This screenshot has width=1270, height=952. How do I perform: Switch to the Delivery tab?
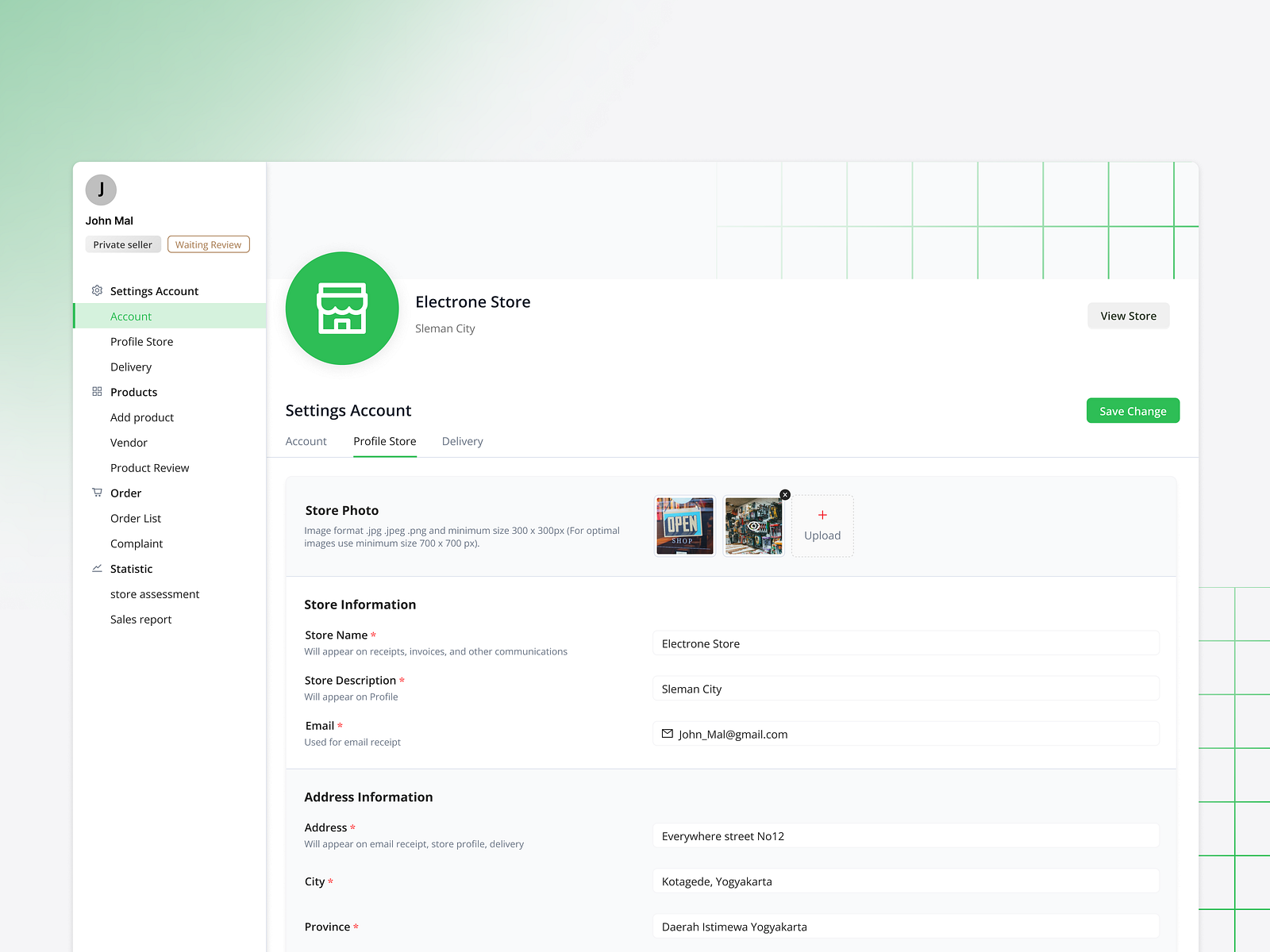pos(462,441)
